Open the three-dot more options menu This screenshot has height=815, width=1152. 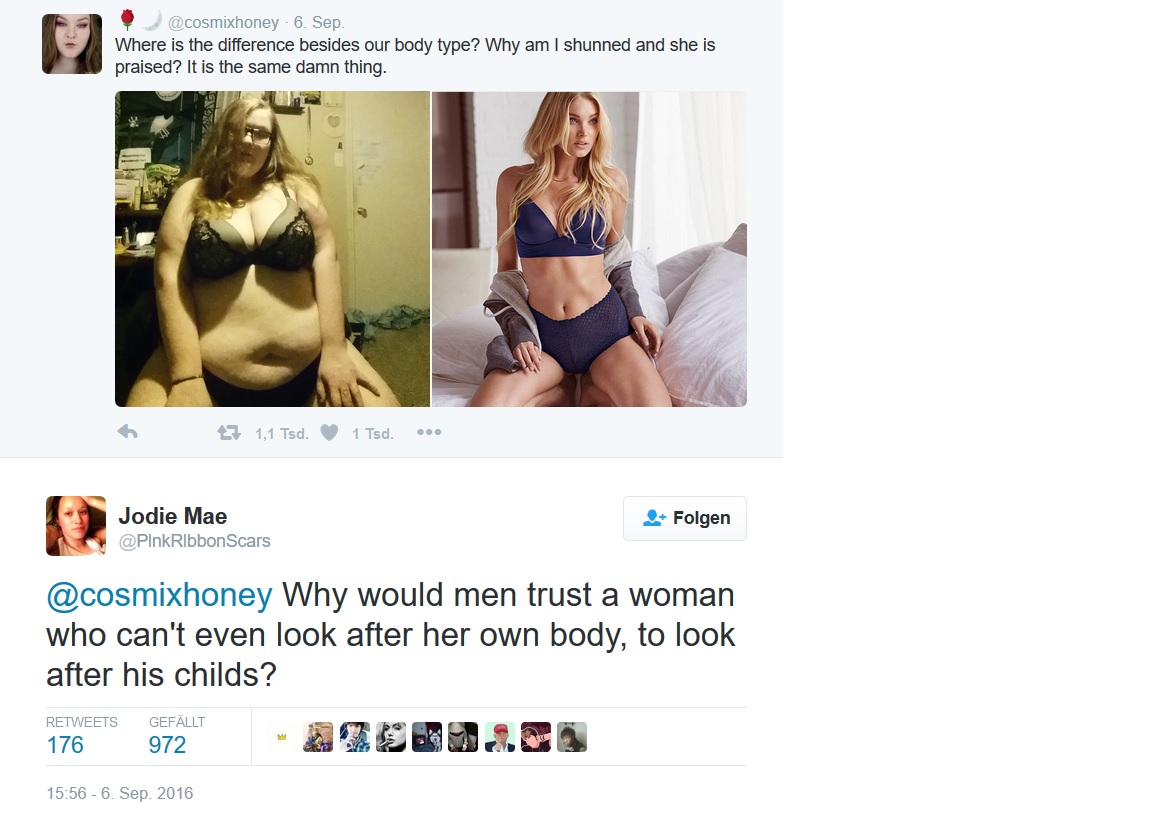click(x=429, y=432)
